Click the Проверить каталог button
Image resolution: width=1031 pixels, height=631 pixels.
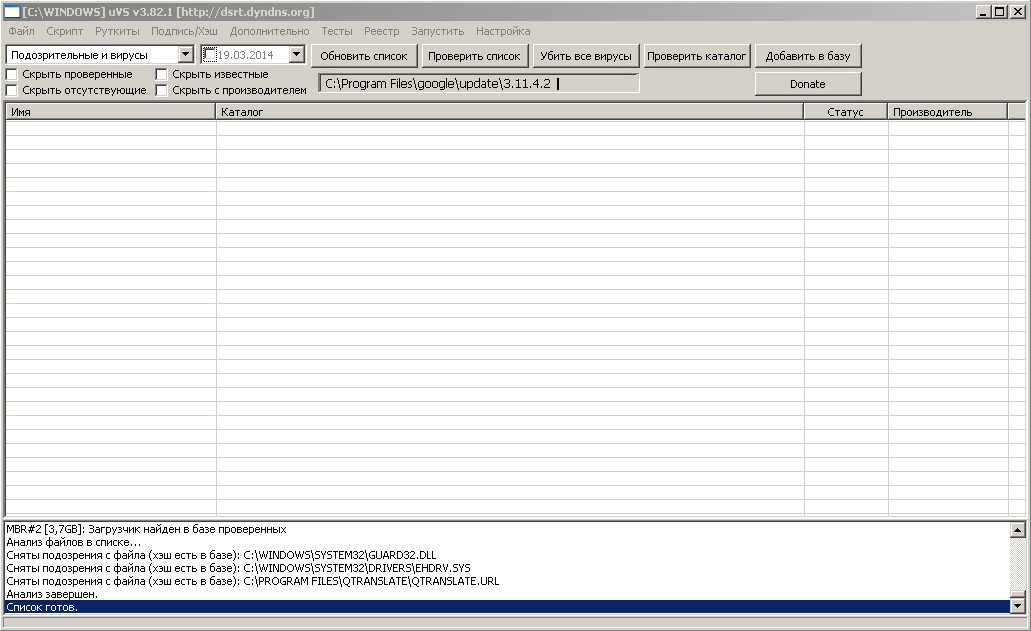click(x=696, y=56)
